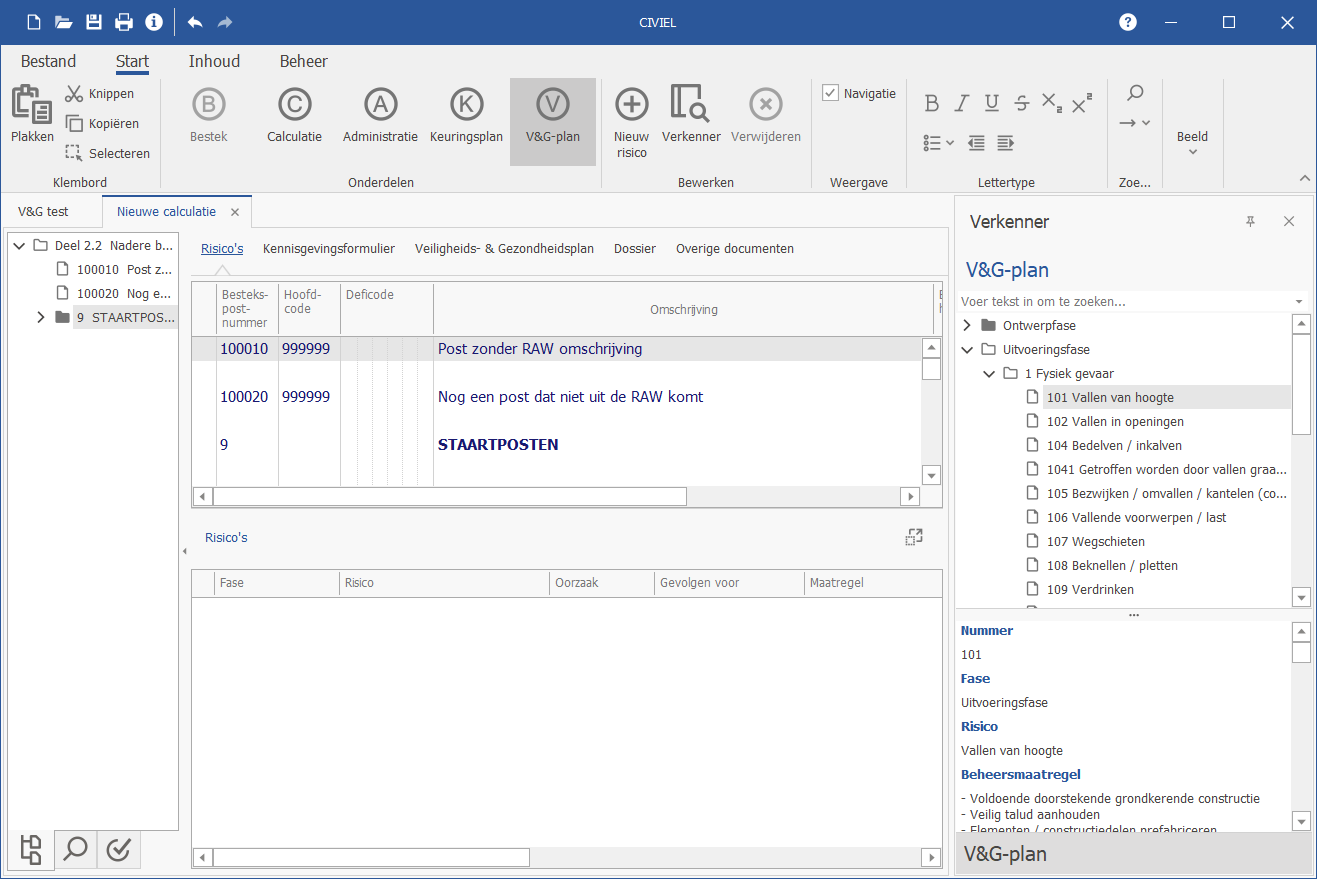Maximize the lower Risico's section
Screen dimensions: 1317x879
pyautogui.click(x=913, y=538)
